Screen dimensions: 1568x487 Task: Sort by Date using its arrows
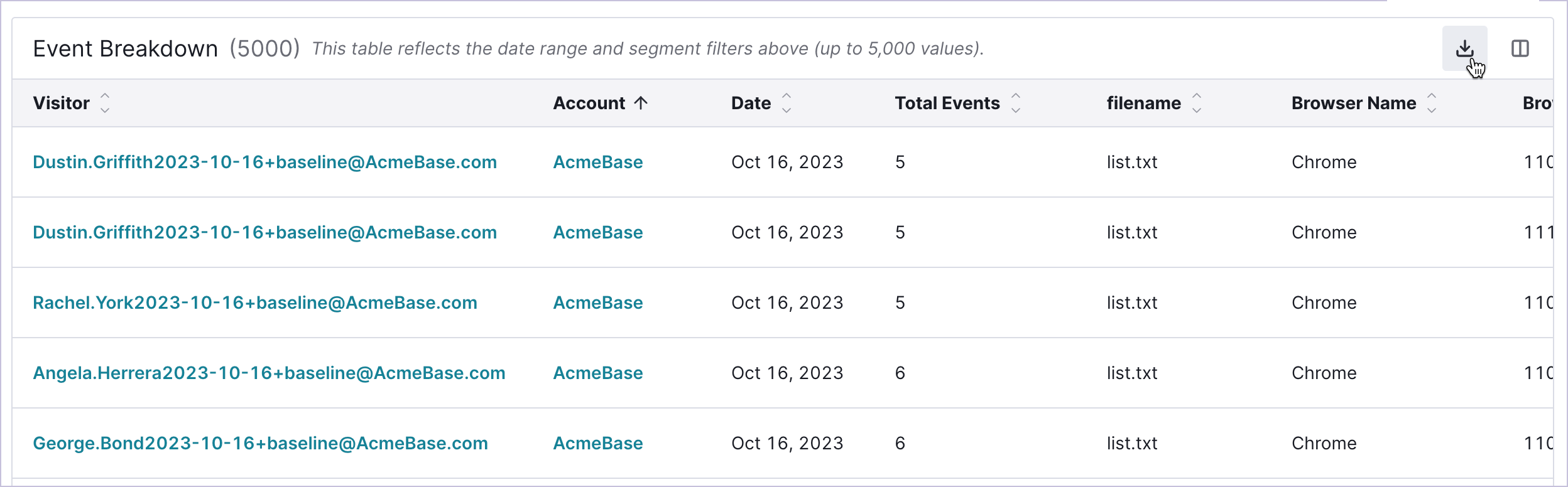click(x=786, y=103)
